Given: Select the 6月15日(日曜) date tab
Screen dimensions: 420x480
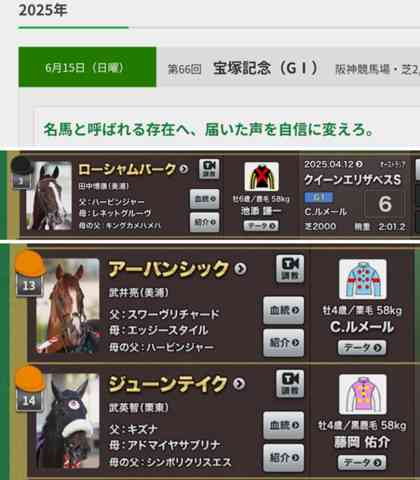Looking at the screenshot, I should click(x=87, y=67).
